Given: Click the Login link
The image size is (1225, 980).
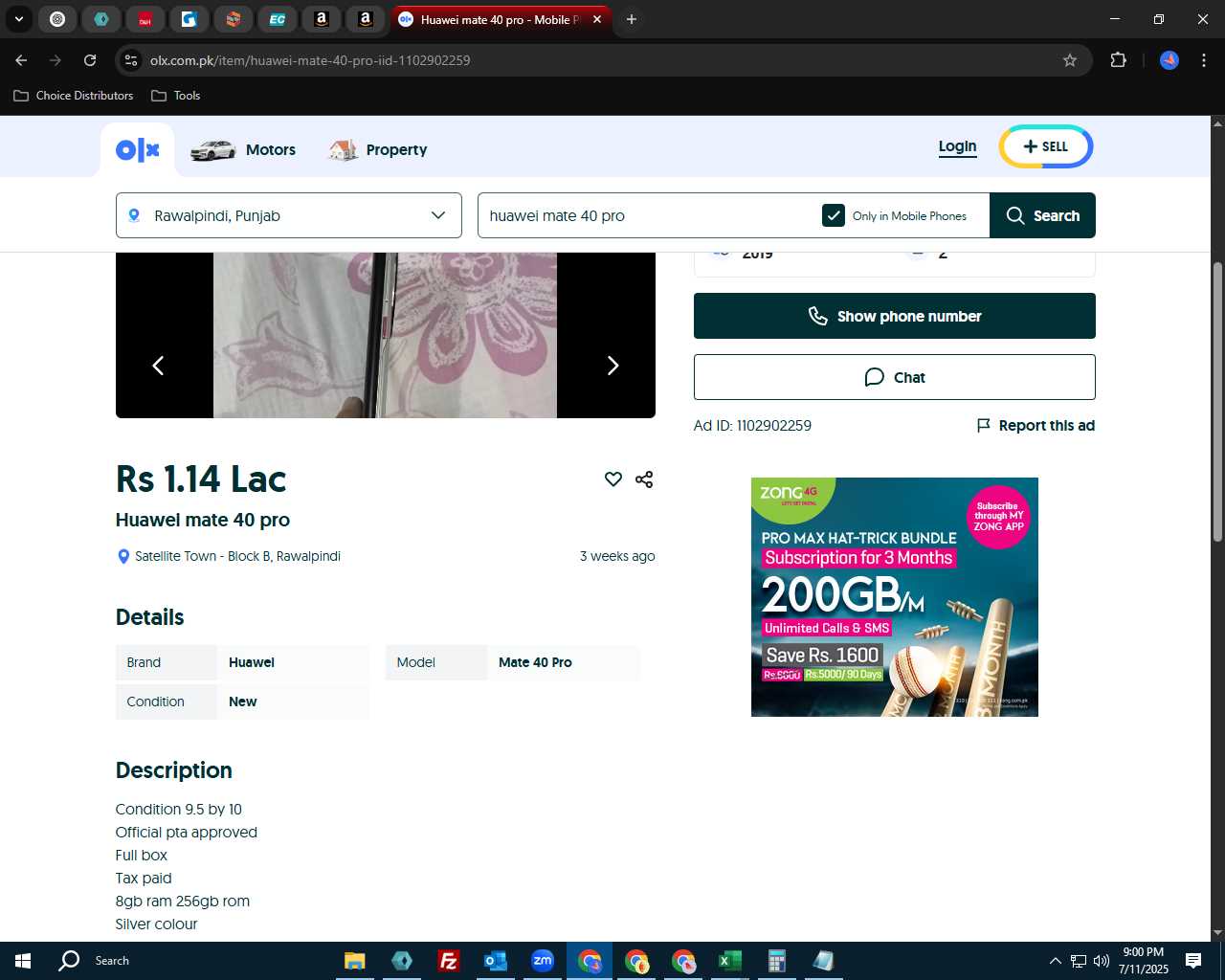Looking at the screenshot, I should pos(957,146).
